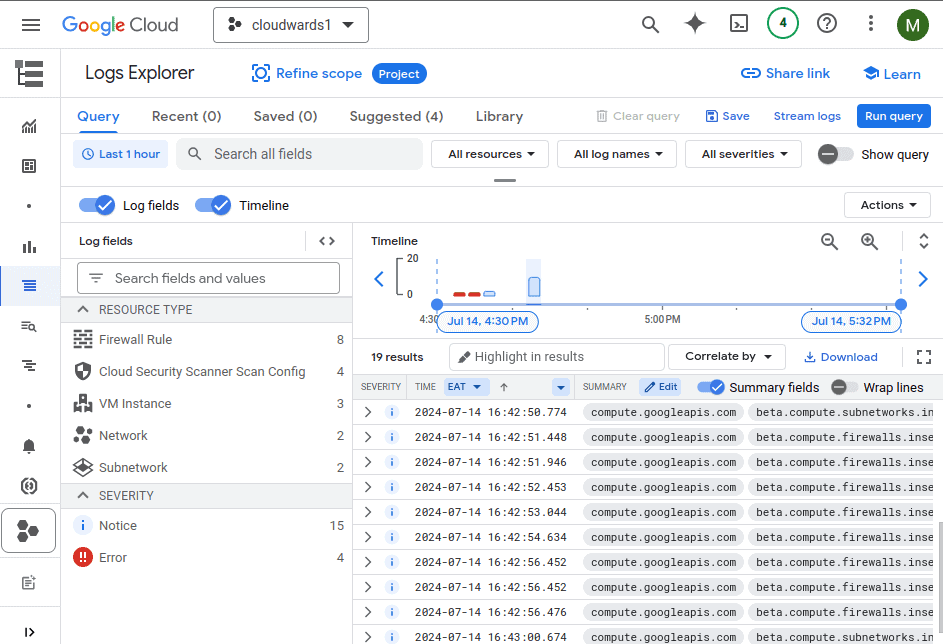Viewport: 943px width, 644px height.
Task: Open the Actions dropdown
Action: click(887, 205)
